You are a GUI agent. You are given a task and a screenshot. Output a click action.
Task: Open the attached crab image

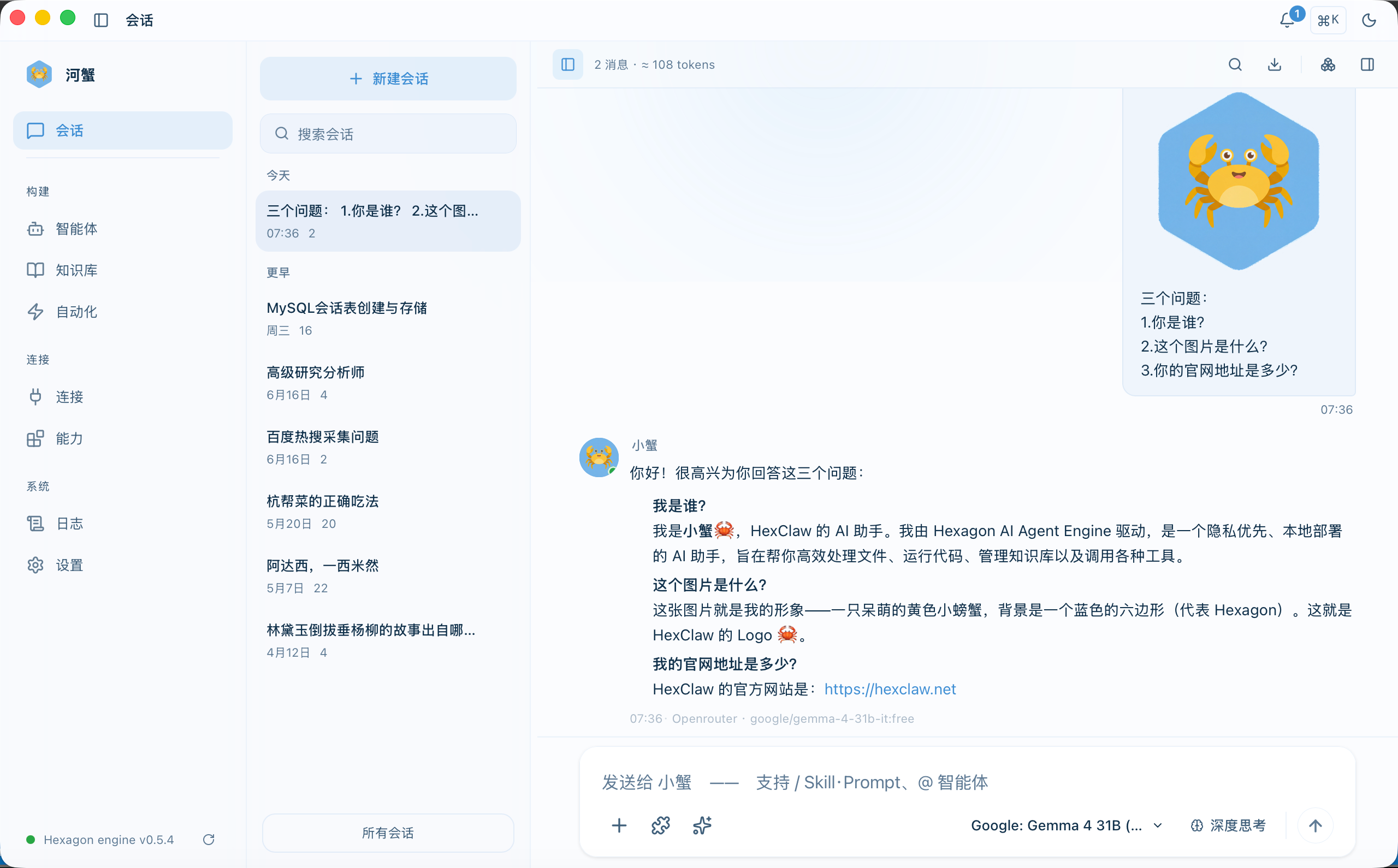(x=1239, y=181)
